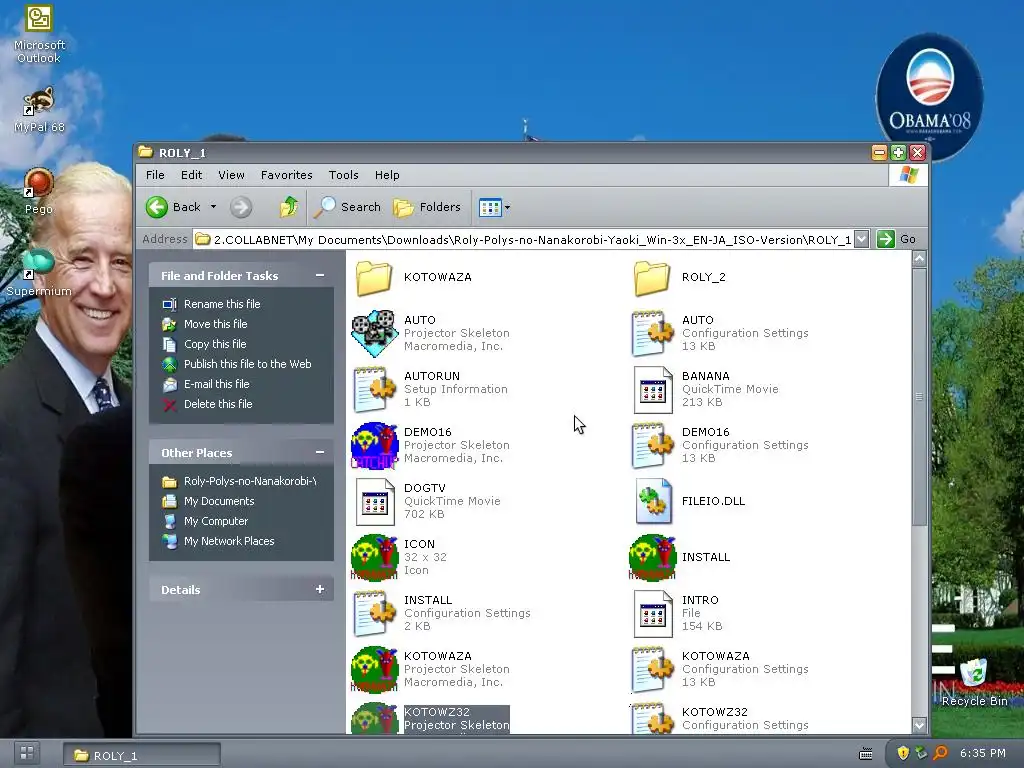Collapse the Other Places panel
Image resolution: width=1024 pixels, height=768 pixels.
pos(320,453)
